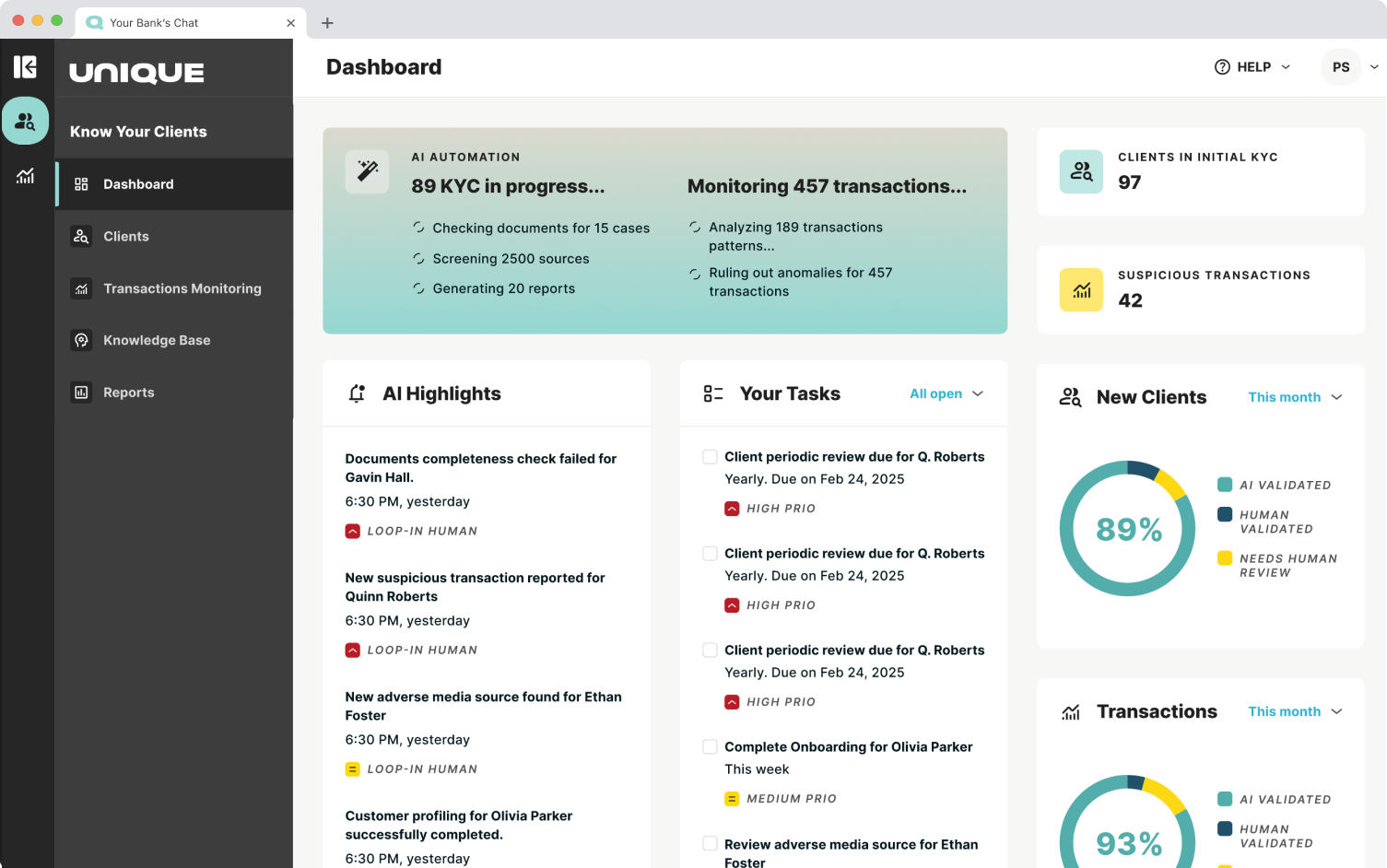1387x868 pixels.
Task: Open Knowledge Base from sidebar
Action: click(157, 340)
